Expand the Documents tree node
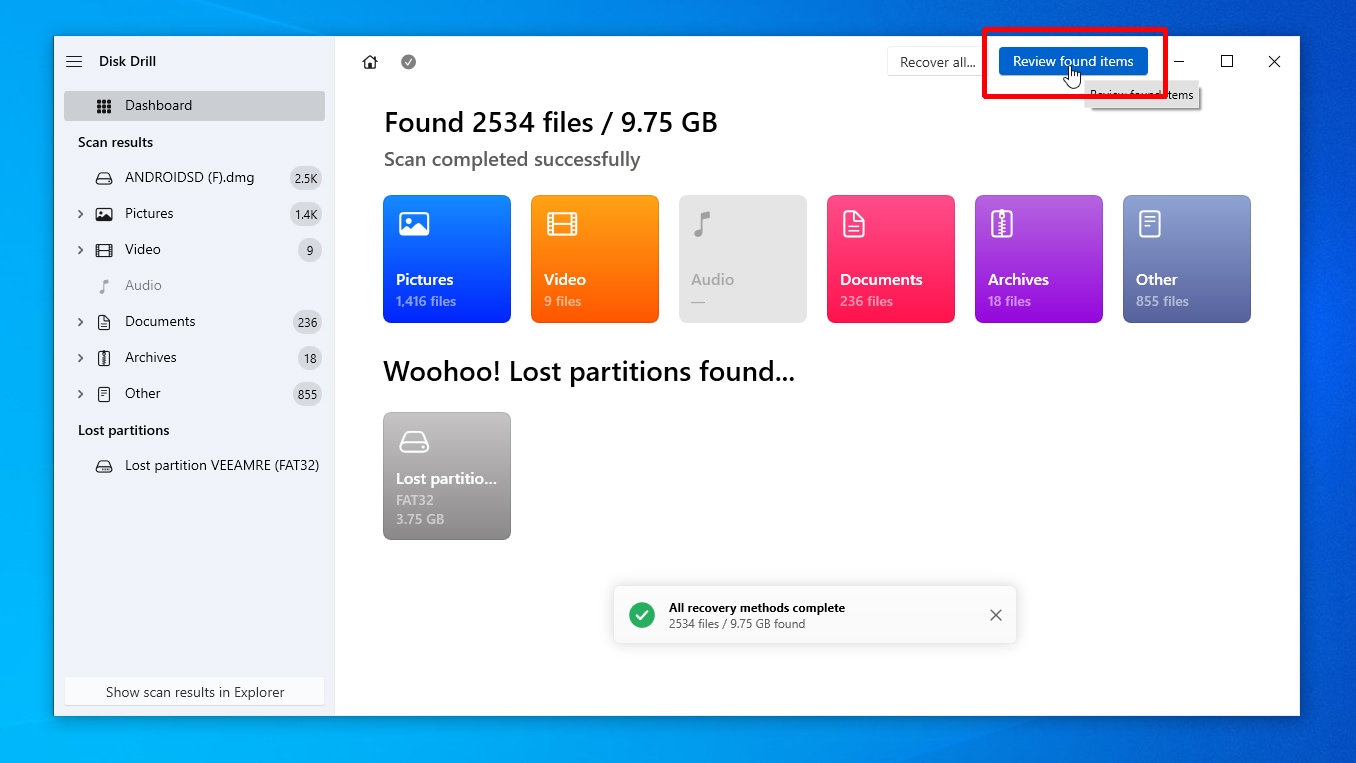1356x763 pixels. (81, 322)
